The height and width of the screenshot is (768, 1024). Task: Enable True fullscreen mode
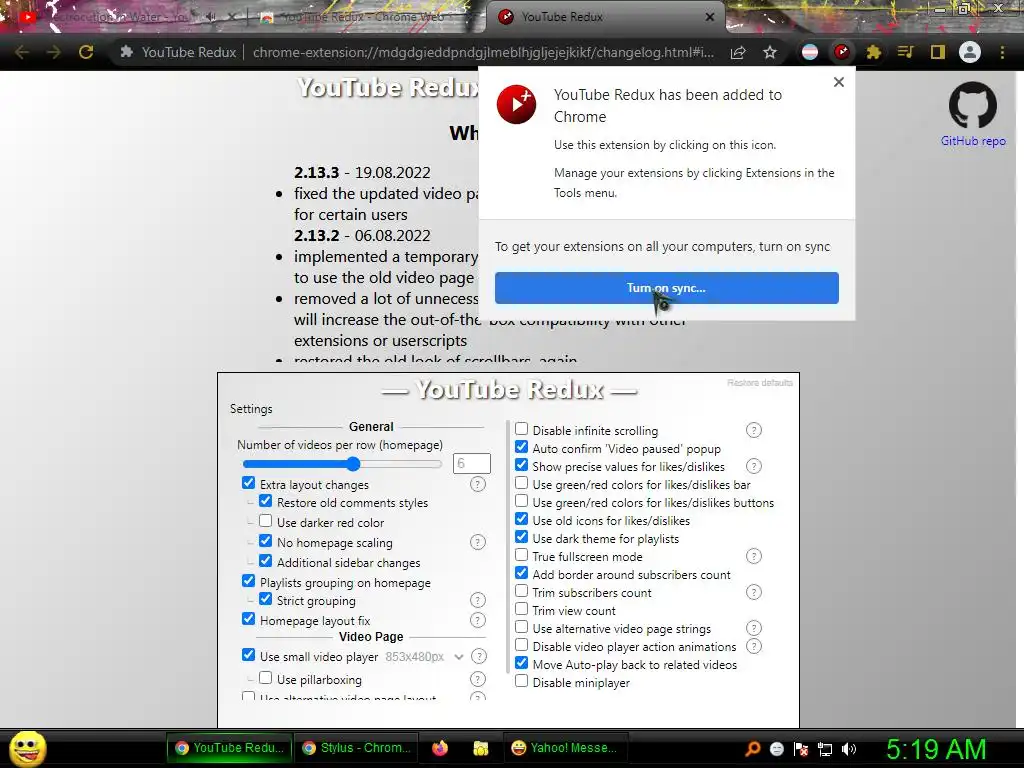pos(521,555)
